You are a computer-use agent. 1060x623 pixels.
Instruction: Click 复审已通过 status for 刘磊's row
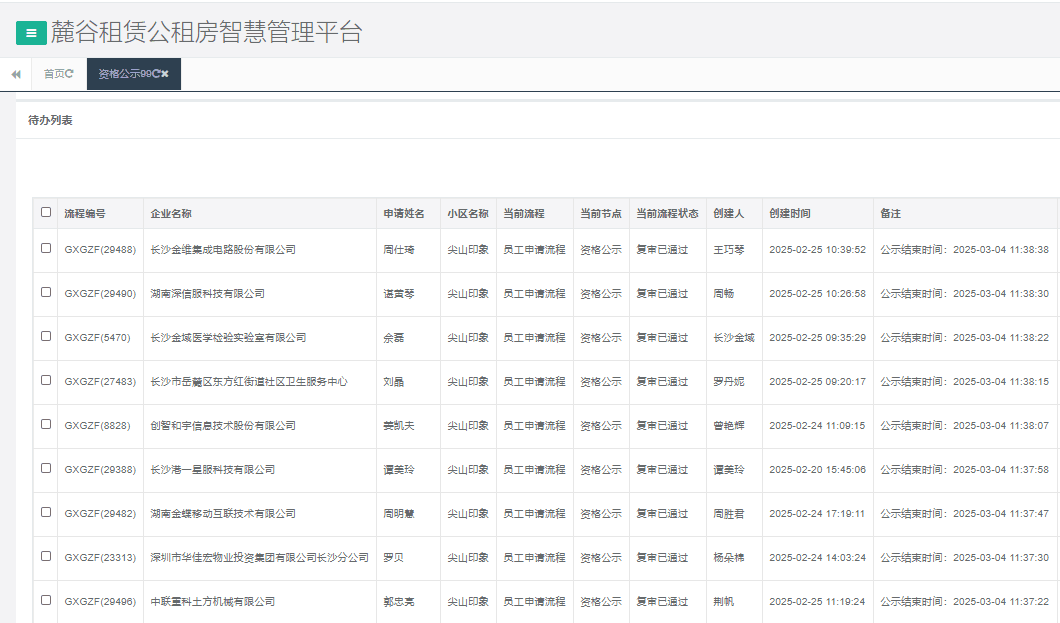click(x=663, y=381)
